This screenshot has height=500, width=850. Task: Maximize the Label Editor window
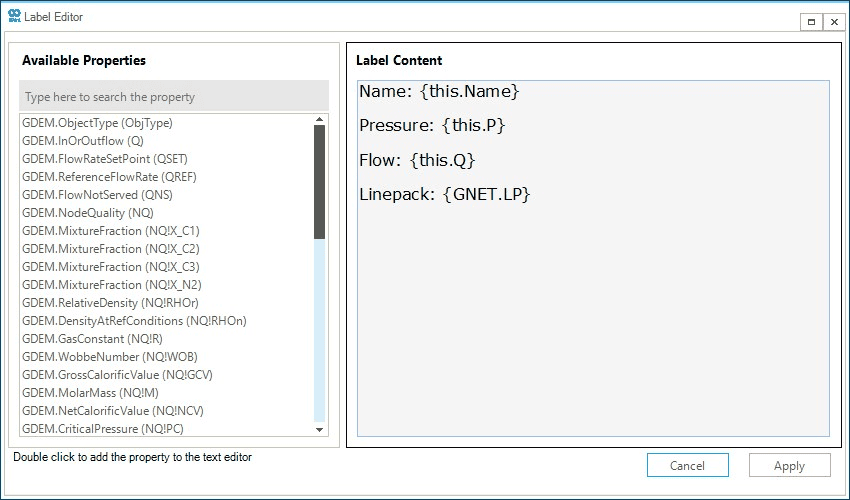pyautogui.click(x=811, y=21)
